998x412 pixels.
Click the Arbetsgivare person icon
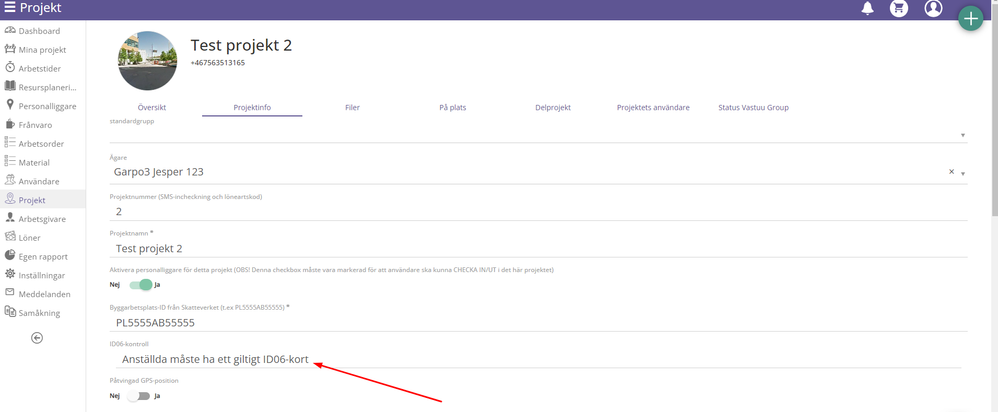click(10, 218)
